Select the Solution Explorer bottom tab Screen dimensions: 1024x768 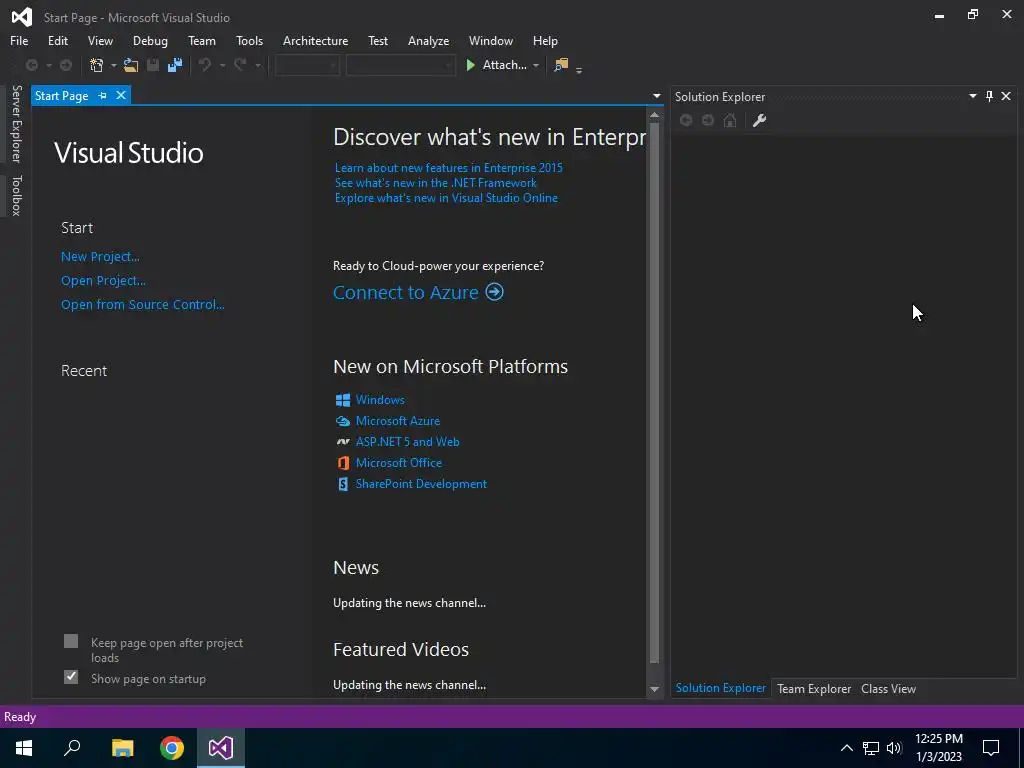[720, 688]
